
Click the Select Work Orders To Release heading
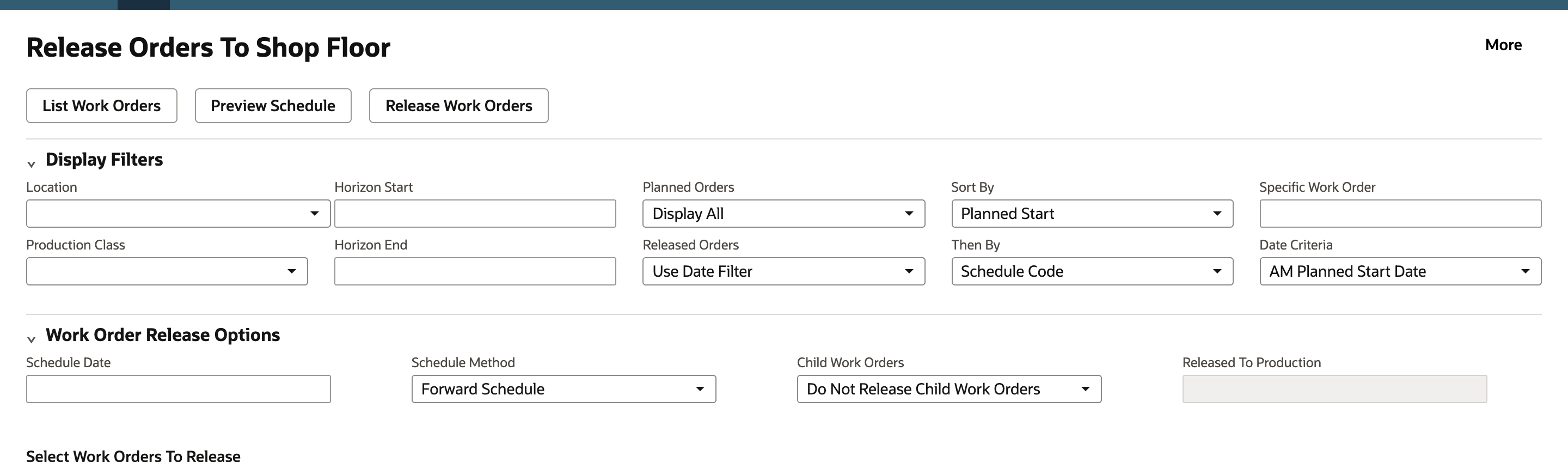click(x=133, y=456)
